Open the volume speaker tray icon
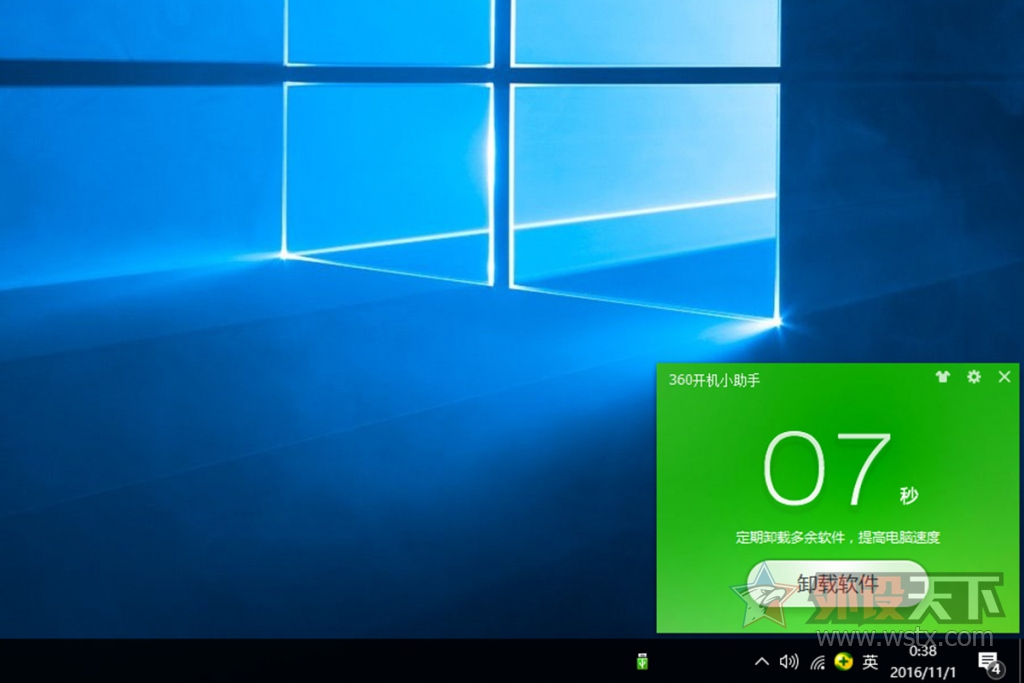 point(789,662)
